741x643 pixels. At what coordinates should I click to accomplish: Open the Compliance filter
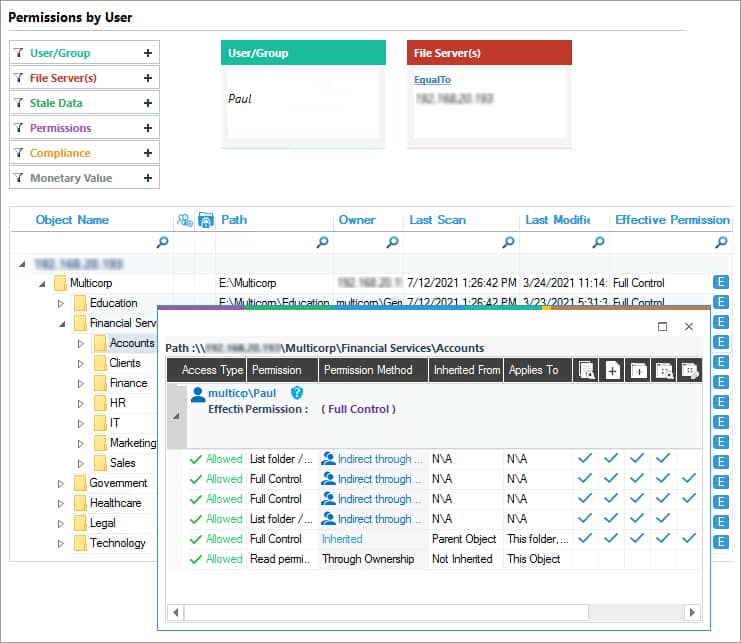(84, 153)
